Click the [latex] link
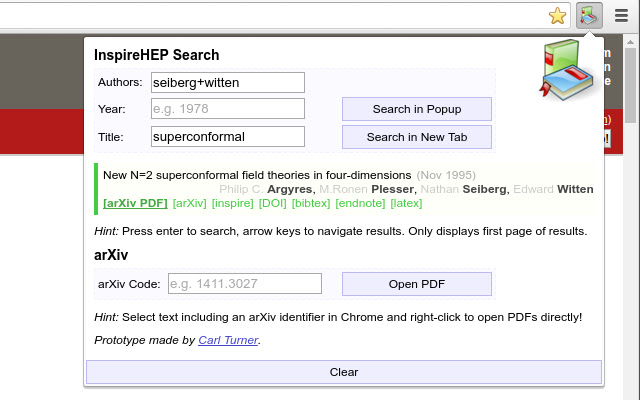The height and width of the screenshot is (400, 640). coord(406,203)
